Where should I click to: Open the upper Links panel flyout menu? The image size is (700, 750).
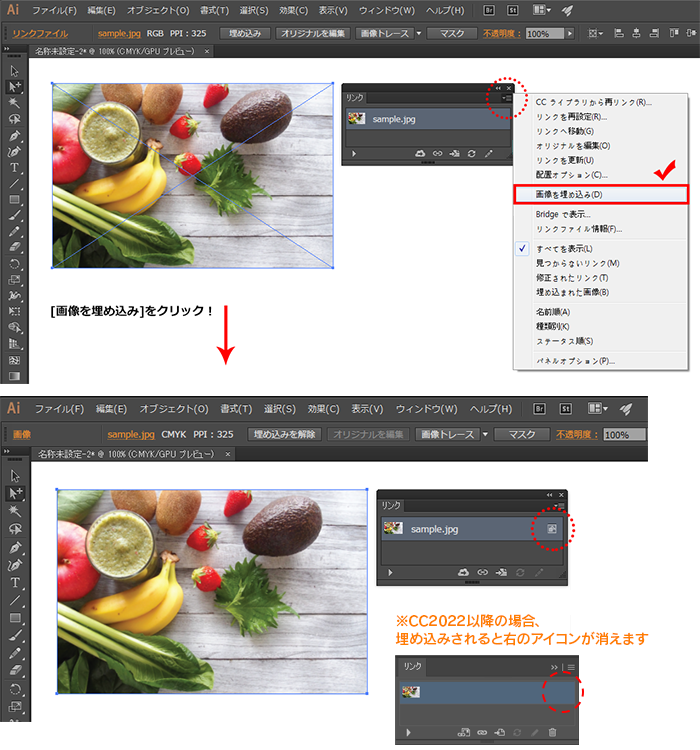coord(507,97)
